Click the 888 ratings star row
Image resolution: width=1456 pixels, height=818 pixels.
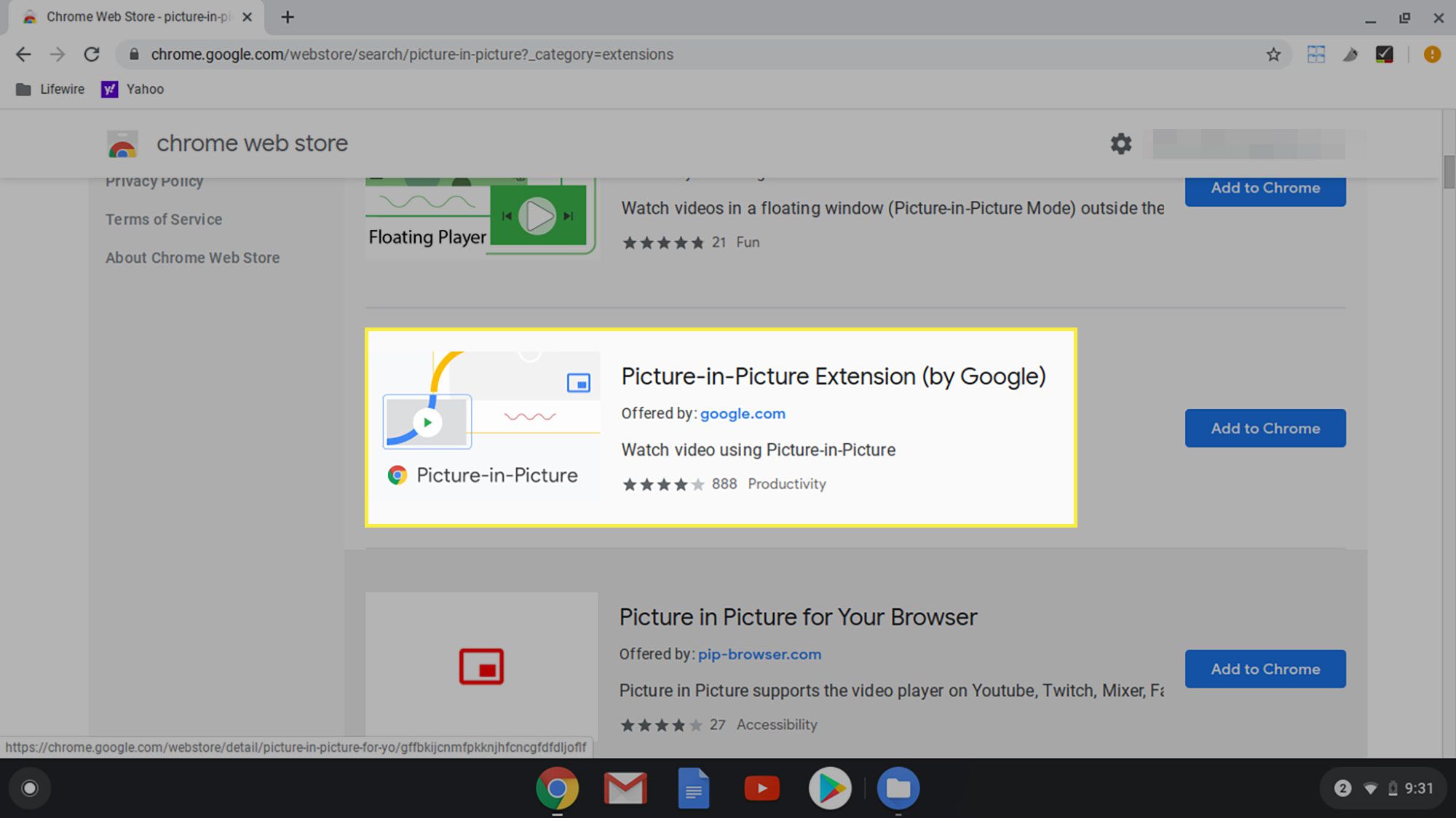click(663, 484)
